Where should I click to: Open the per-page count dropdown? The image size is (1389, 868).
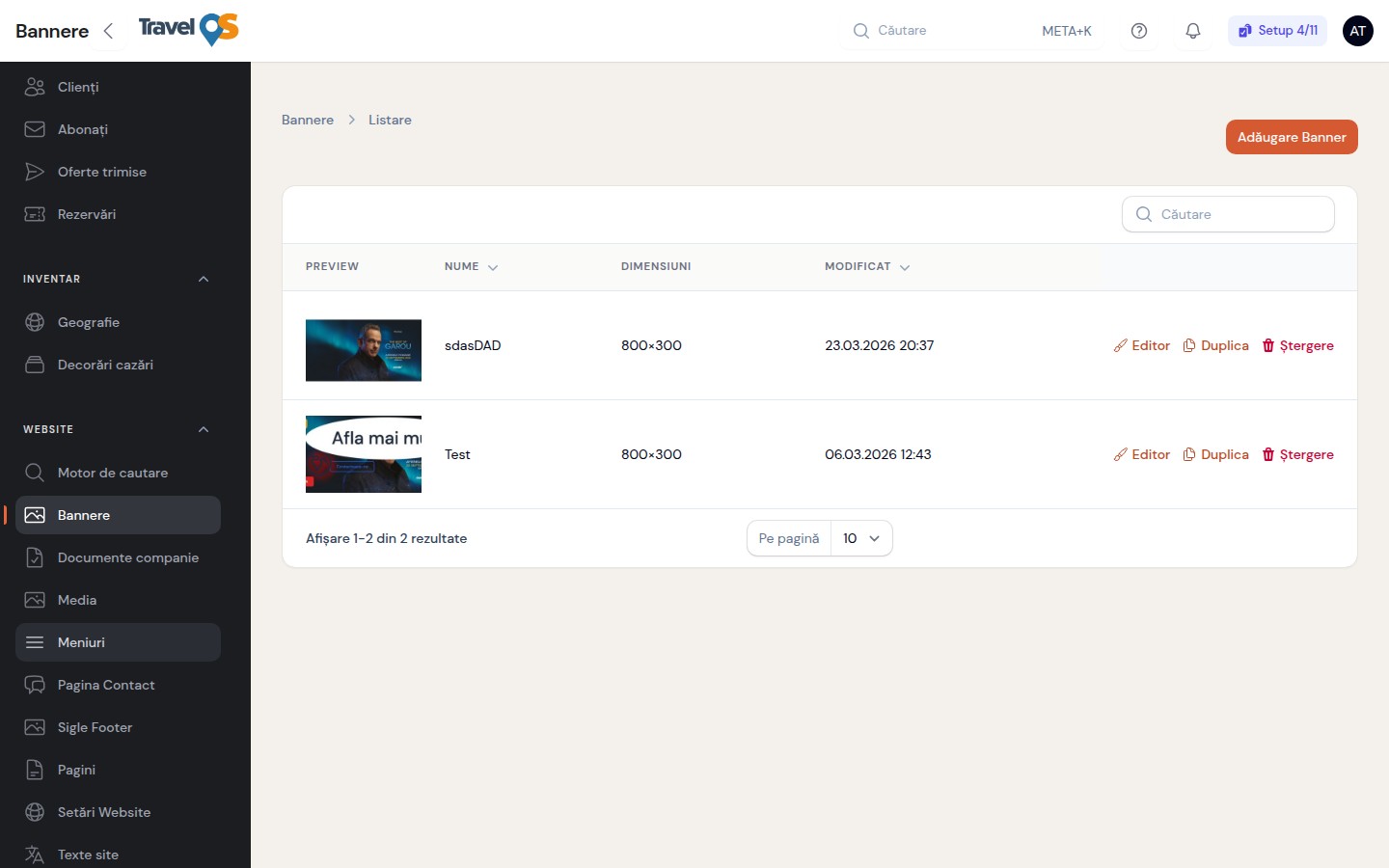(861, 538)
